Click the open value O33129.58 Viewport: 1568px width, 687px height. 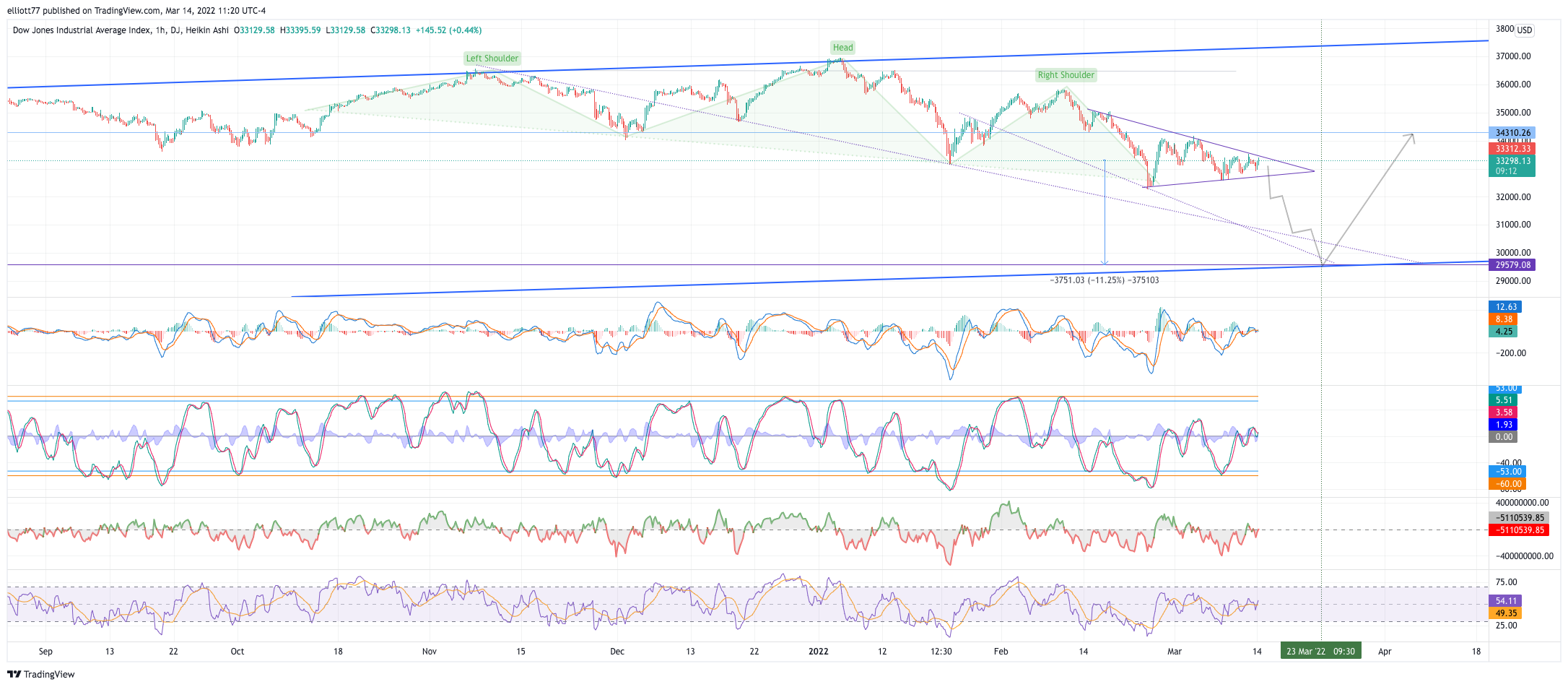point(254,30)
